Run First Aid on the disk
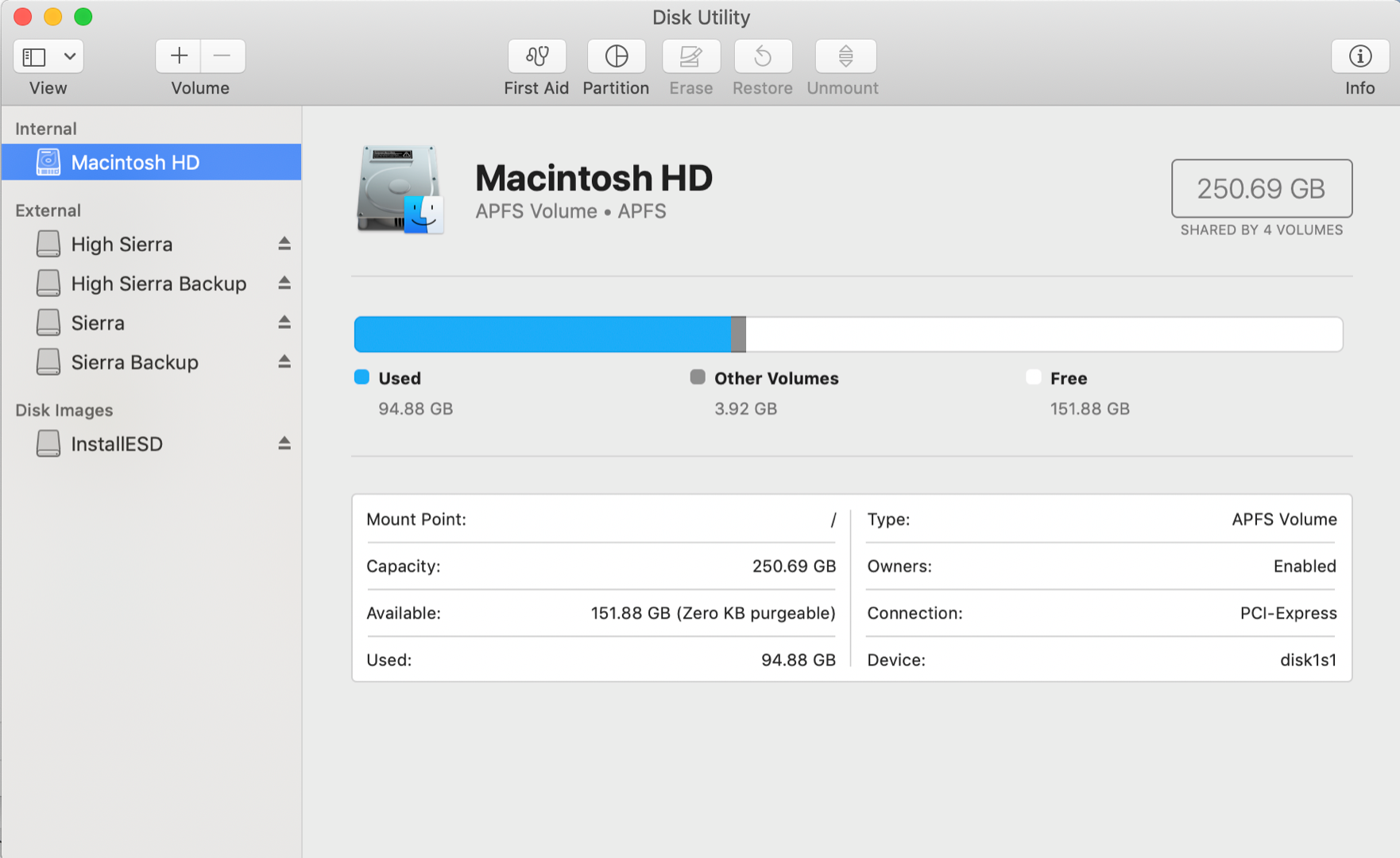The image size is (1400, 858). [536, 56]
